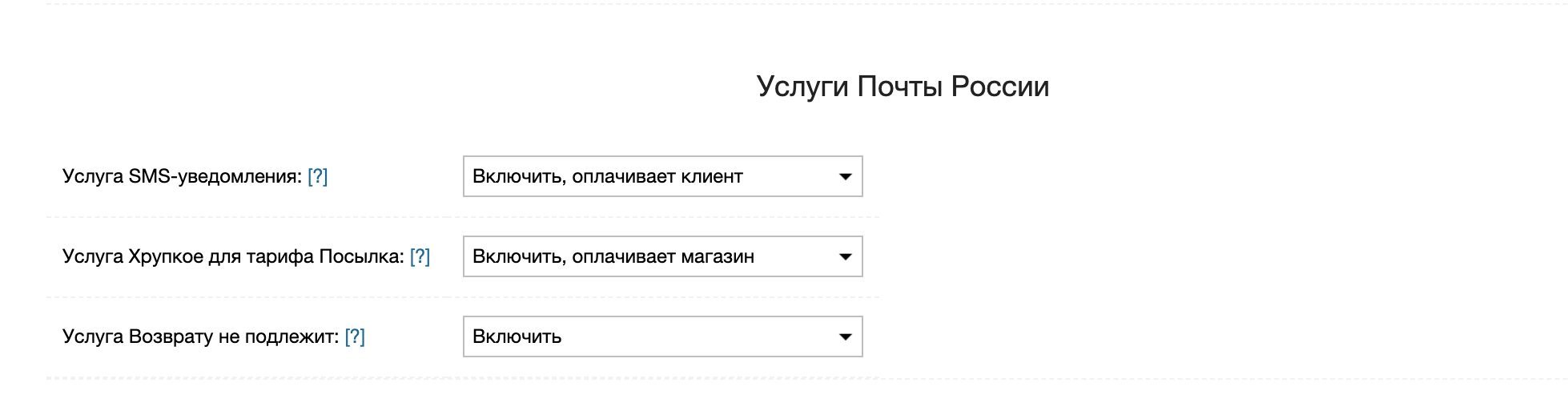This screenshot has width=1568, height=415.
Task: Open the 'Включить, оплачивает магазин' select box
Action: 661,256
